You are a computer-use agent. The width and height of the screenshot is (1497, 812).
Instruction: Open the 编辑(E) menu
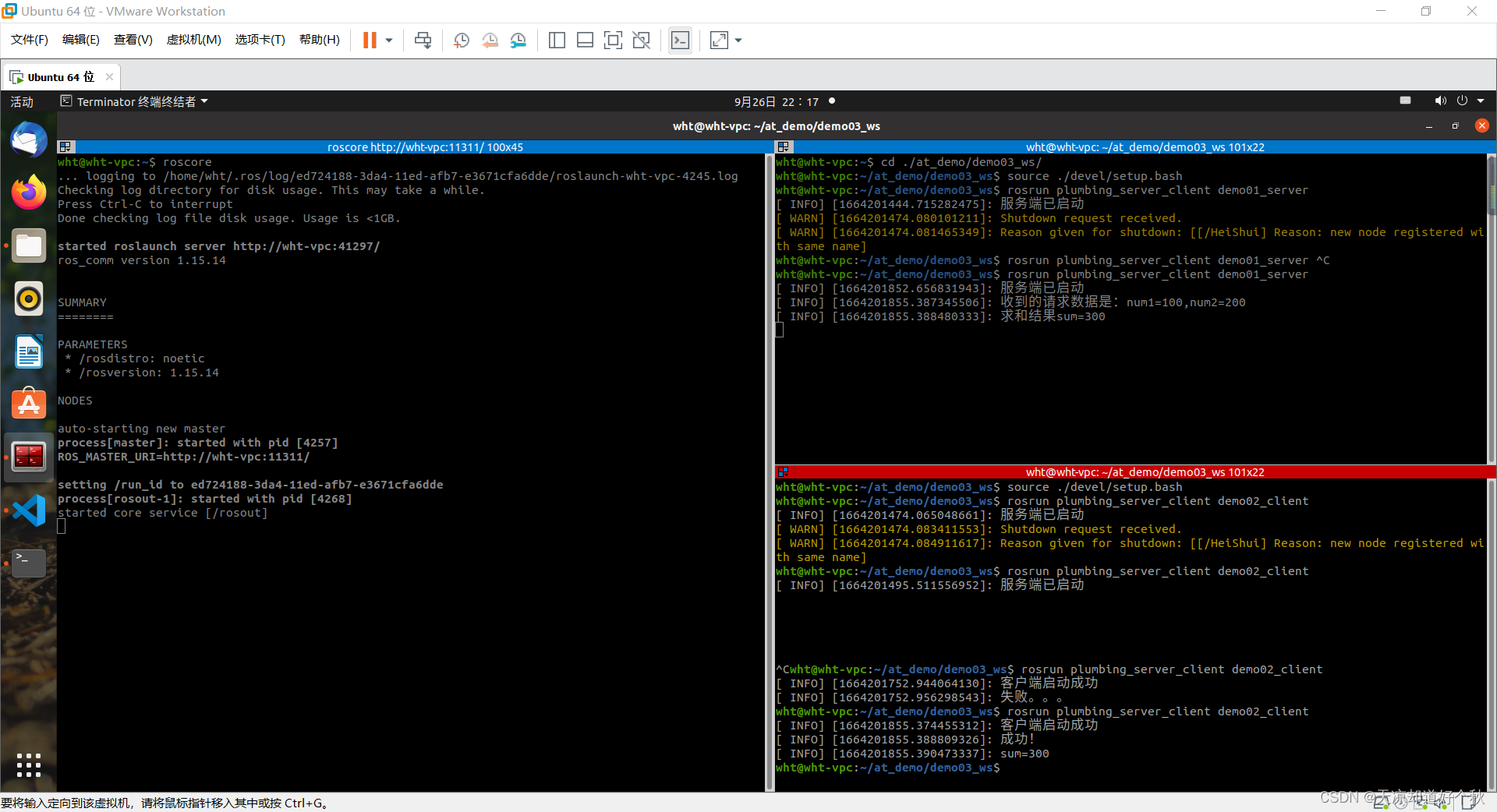[x=81, y=40]
